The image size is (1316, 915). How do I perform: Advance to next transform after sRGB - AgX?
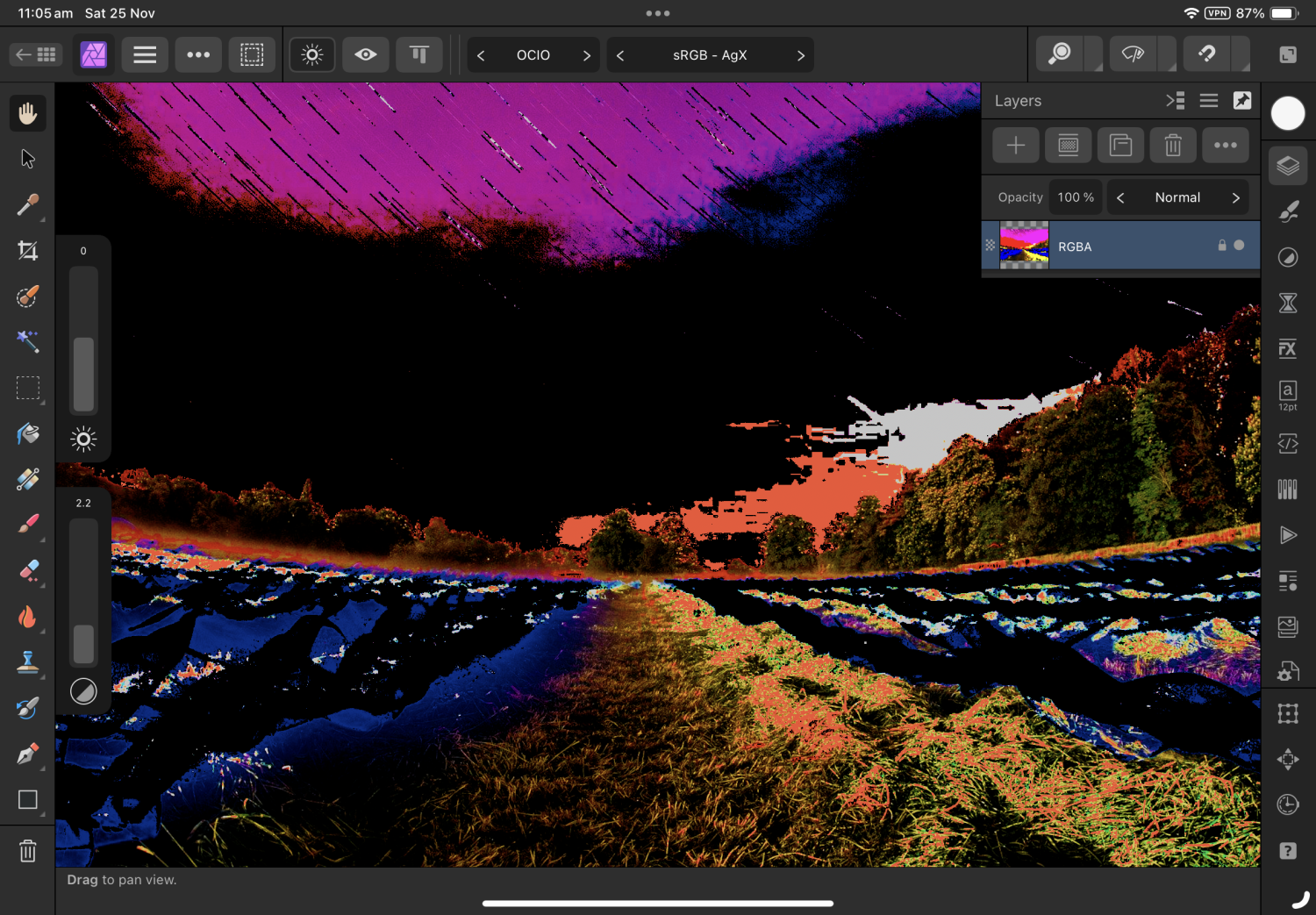pos(800,55)
